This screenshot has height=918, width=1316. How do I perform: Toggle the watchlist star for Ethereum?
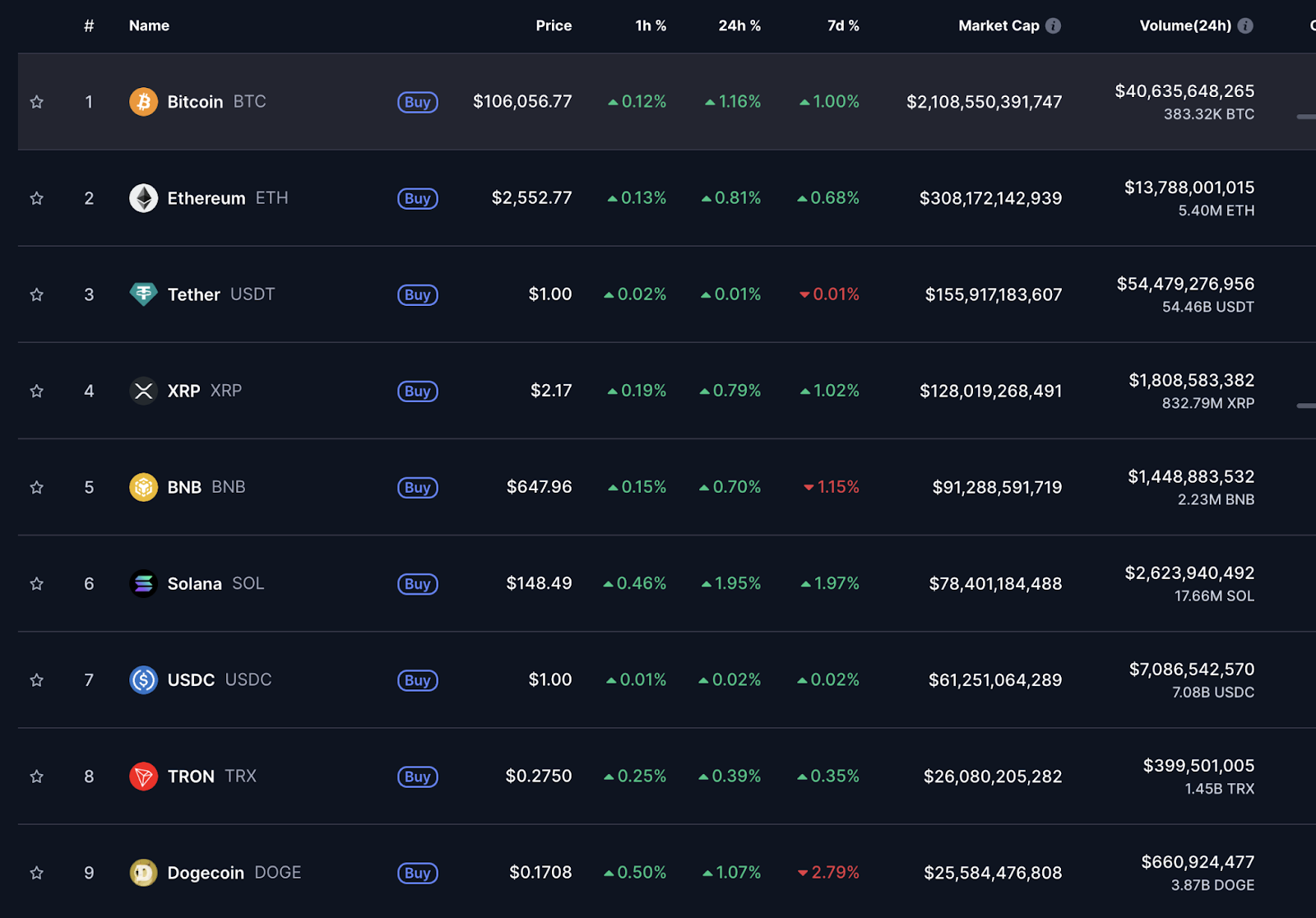(36, 198)
